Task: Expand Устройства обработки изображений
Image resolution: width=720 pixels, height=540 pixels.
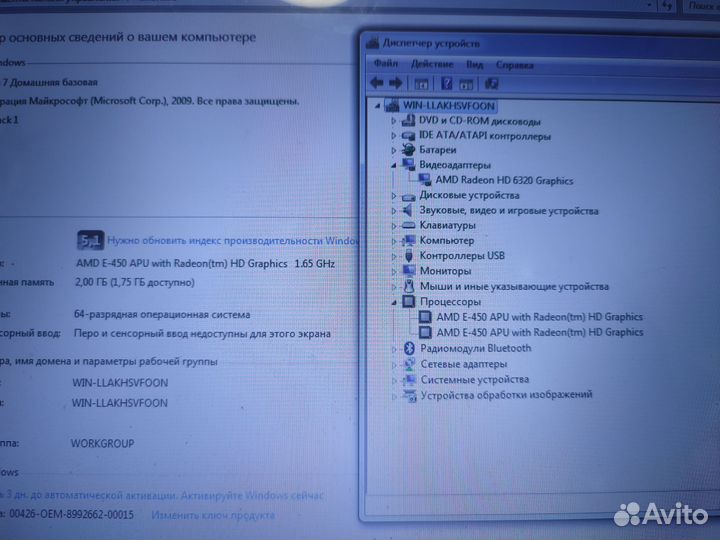Action: click(x=394, y=396)
